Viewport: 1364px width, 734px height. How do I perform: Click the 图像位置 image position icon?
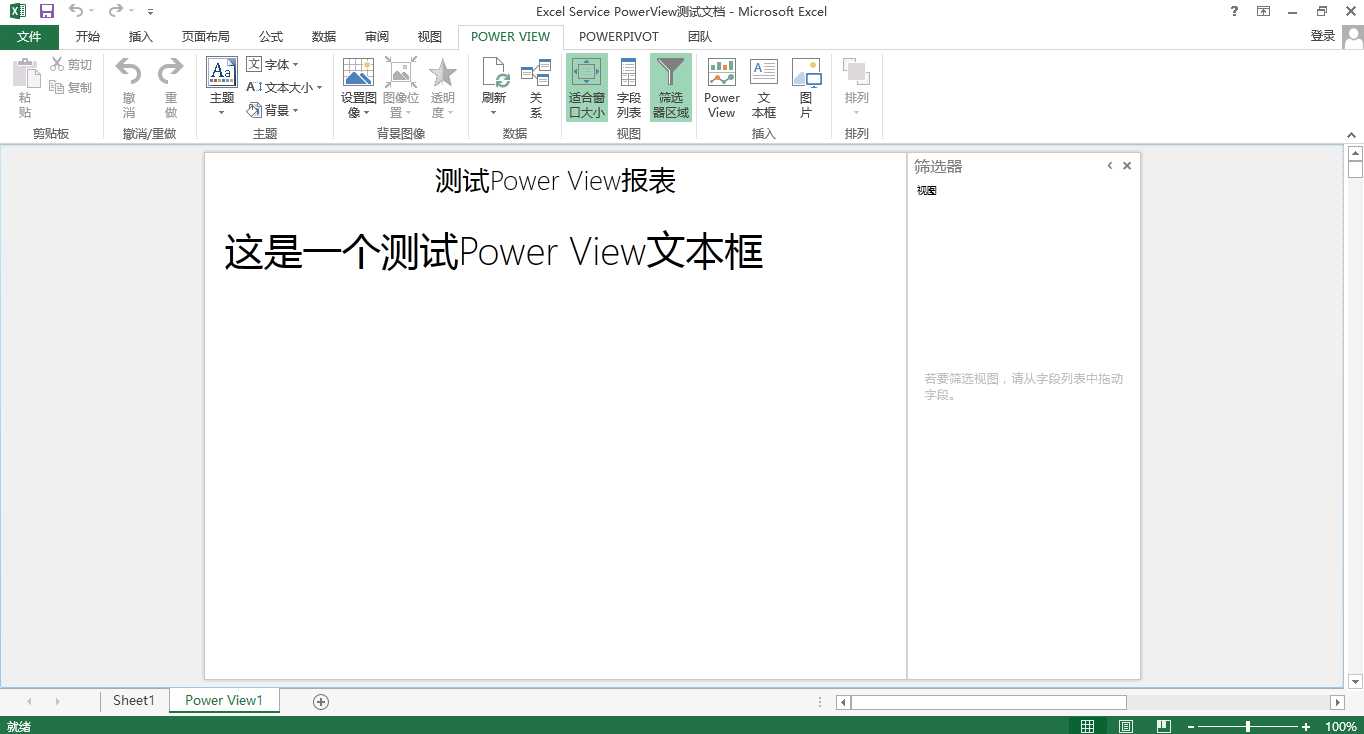(x=400, y=72)
